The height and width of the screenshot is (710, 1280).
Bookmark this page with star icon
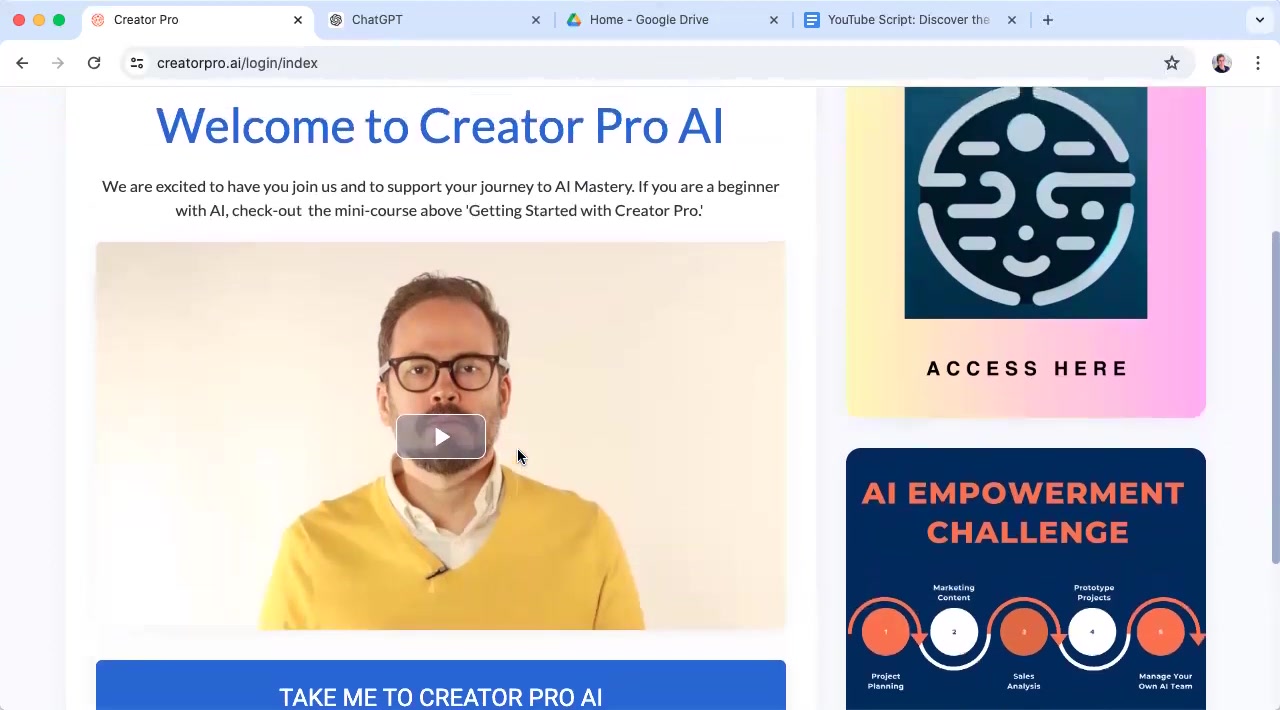point(1172,63)
